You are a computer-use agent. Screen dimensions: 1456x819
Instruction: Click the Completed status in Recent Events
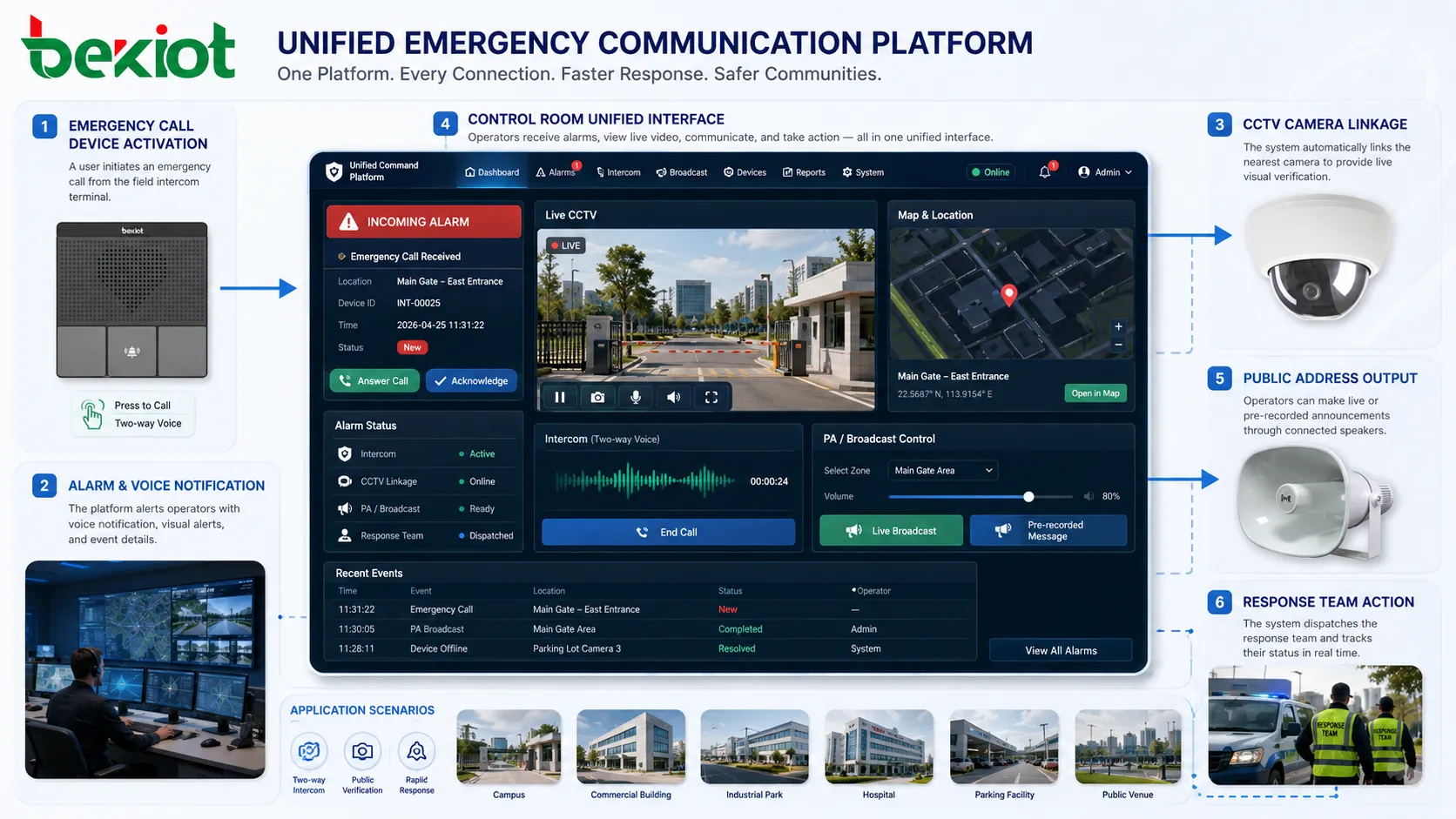740,628
